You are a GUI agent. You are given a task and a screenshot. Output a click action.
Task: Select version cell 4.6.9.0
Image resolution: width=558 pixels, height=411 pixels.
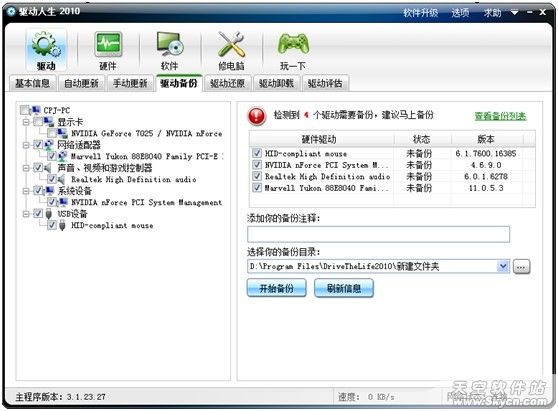tap(486, 165)
